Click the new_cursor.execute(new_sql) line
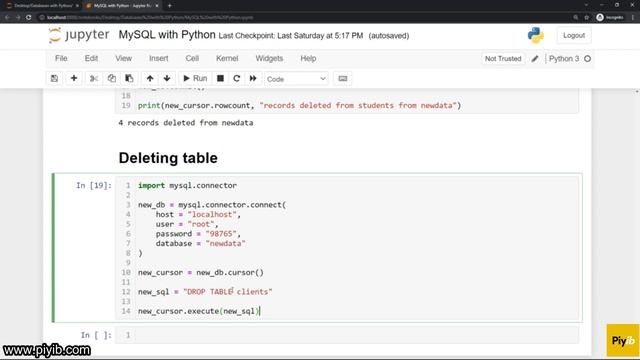 pos(199,311)
